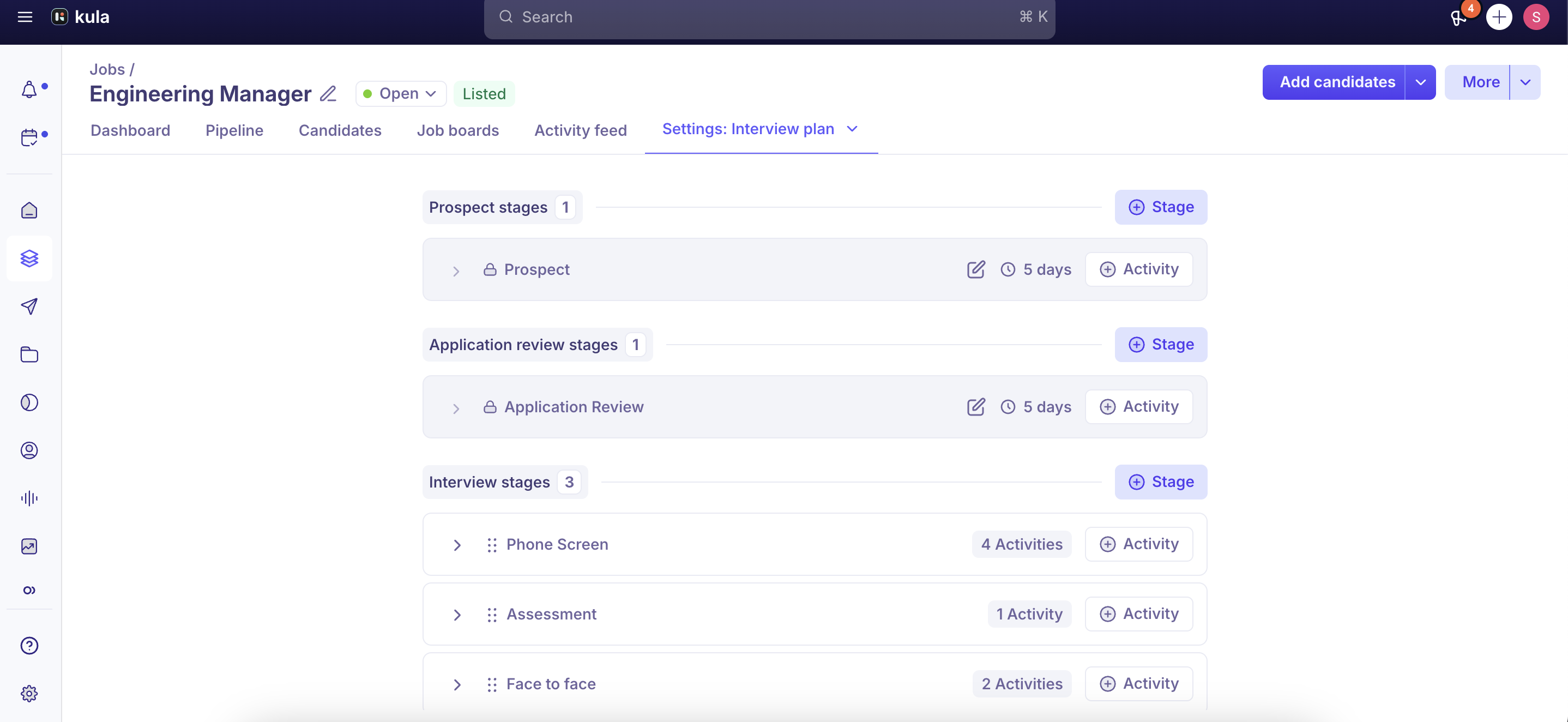1568x722 pixels.
Task: Edit the Engineering Manager job title pencil
Action: (328, 94)
